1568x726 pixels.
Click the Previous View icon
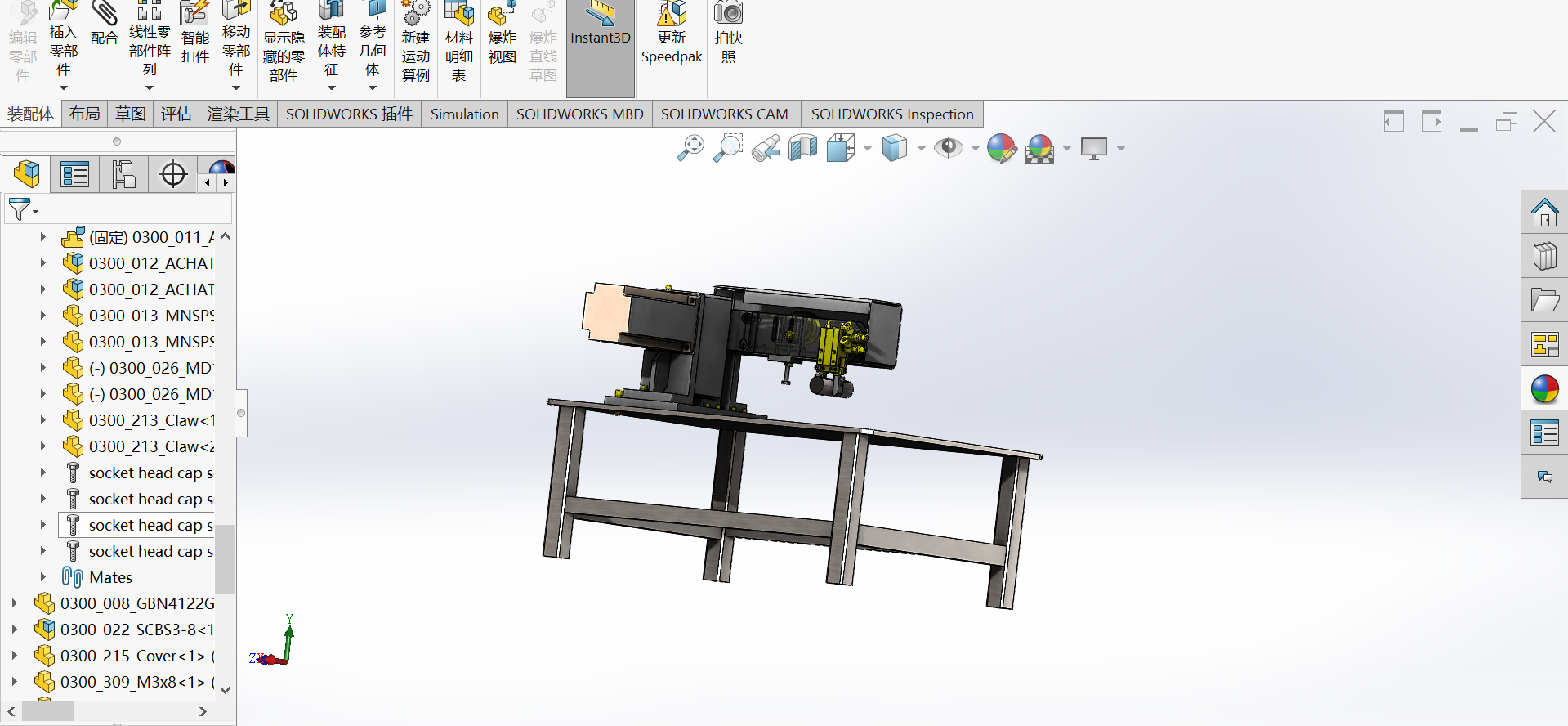pos(766,149)
